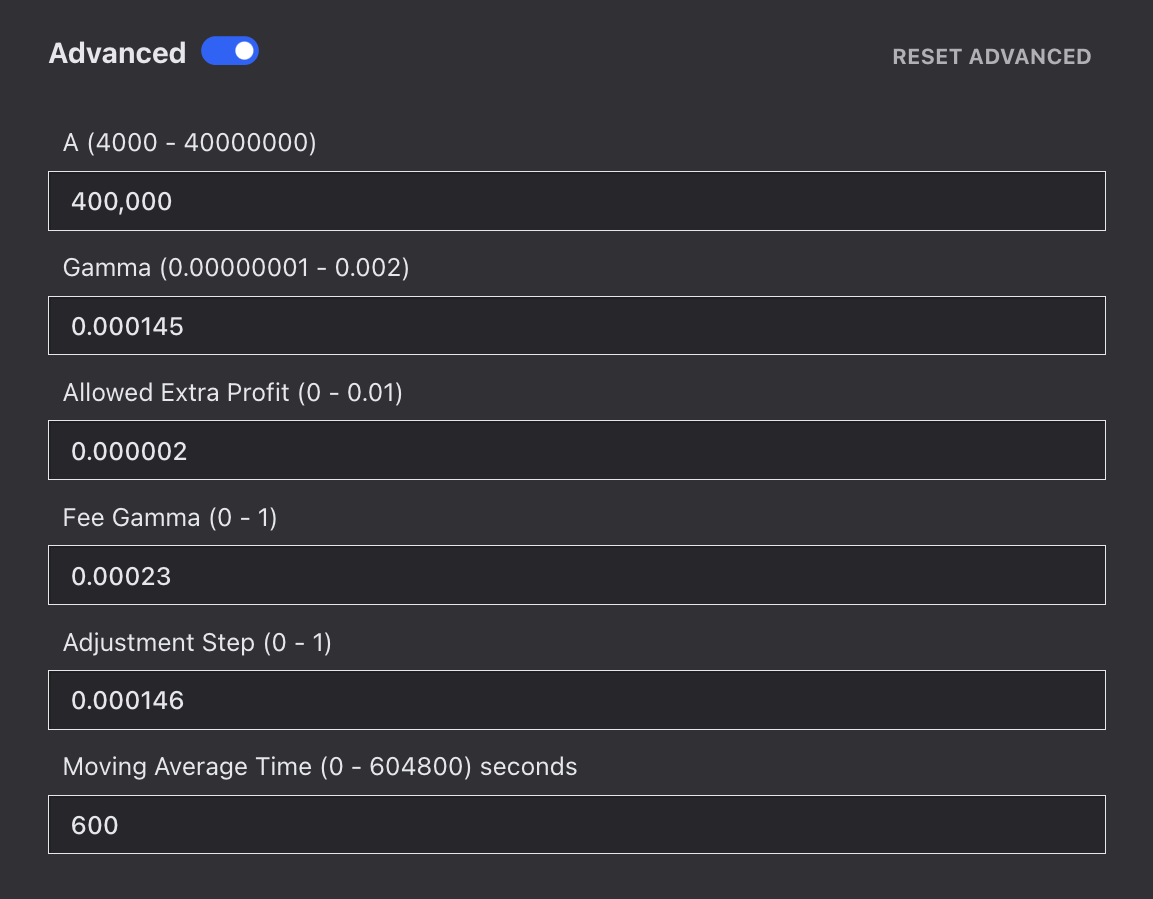Click the RESET ADVANCED button
This screenshot has width=1153, height=899.
pos(991,57)
